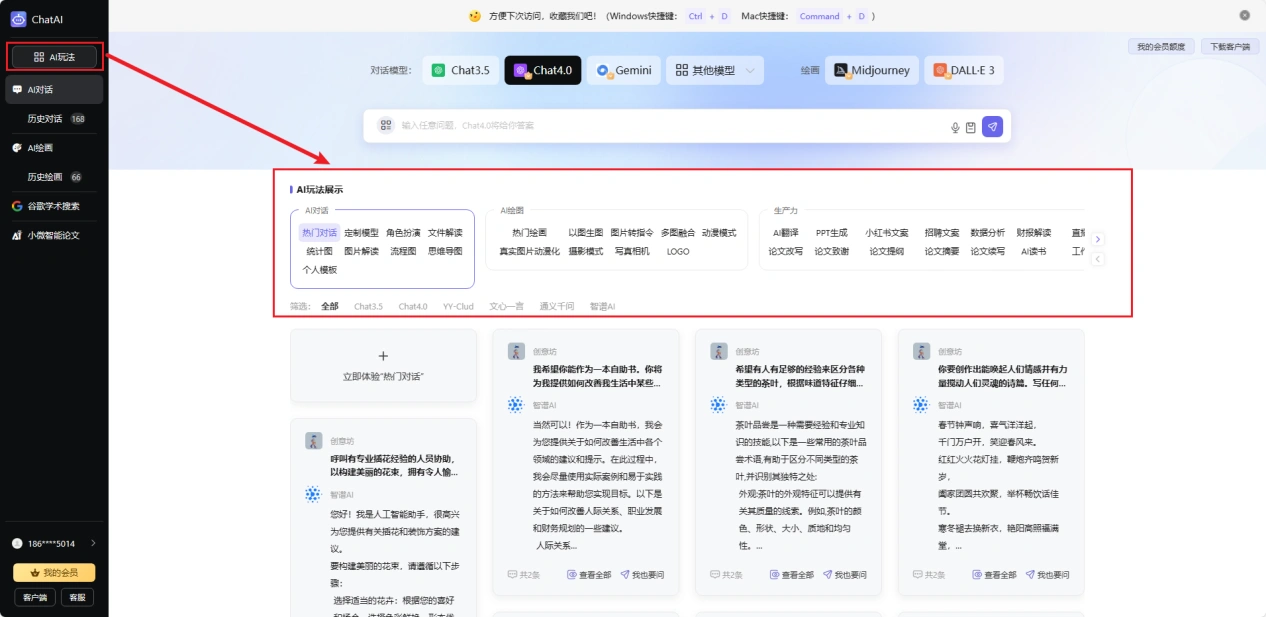The image size is (1266, 617).
Task: Click the 客服 button in sidebar
Action: tap(77, 597)
